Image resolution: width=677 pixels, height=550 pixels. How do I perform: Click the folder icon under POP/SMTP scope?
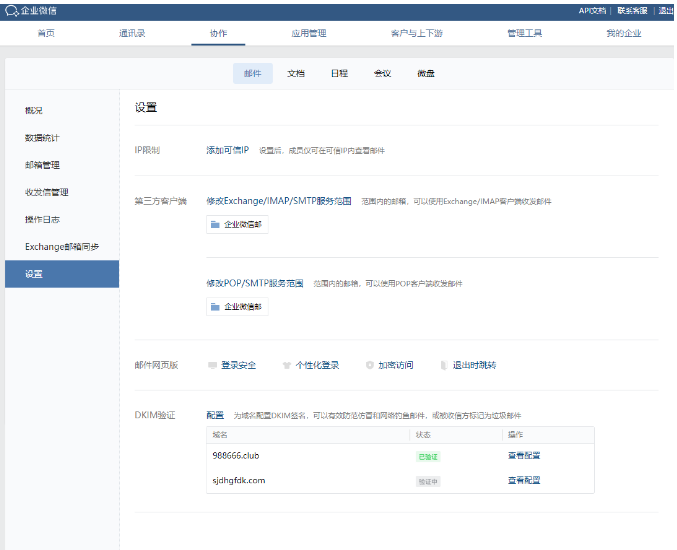pyautogui.click(x=215, y=306)
